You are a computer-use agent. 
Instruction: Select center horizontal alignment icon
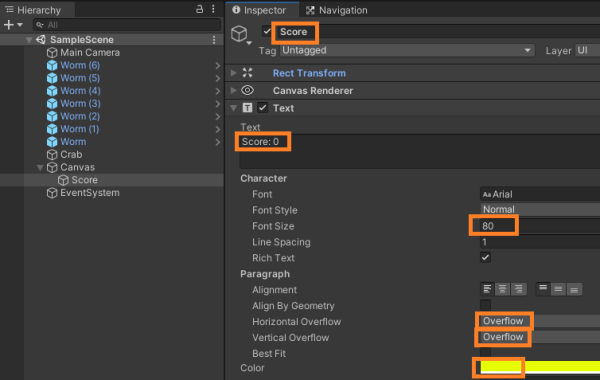(502, 289)
